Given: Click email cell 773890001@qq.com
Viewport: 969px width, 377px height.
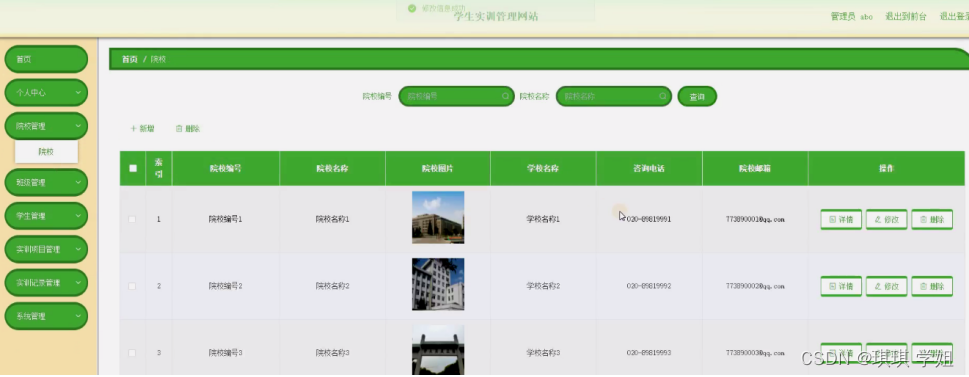Looking at the screenshot, I should [x=755, y=219].
